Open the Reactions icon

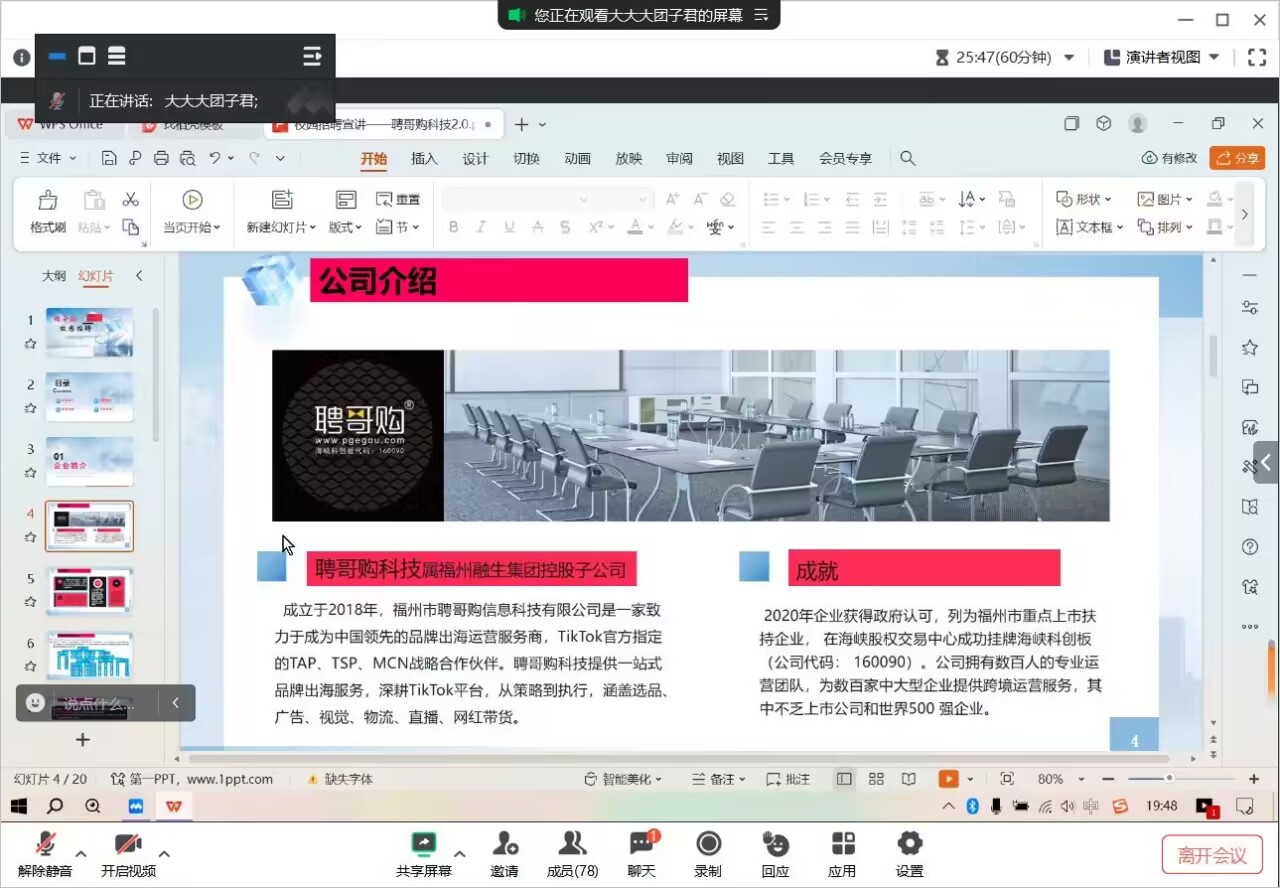click(775, 845)
